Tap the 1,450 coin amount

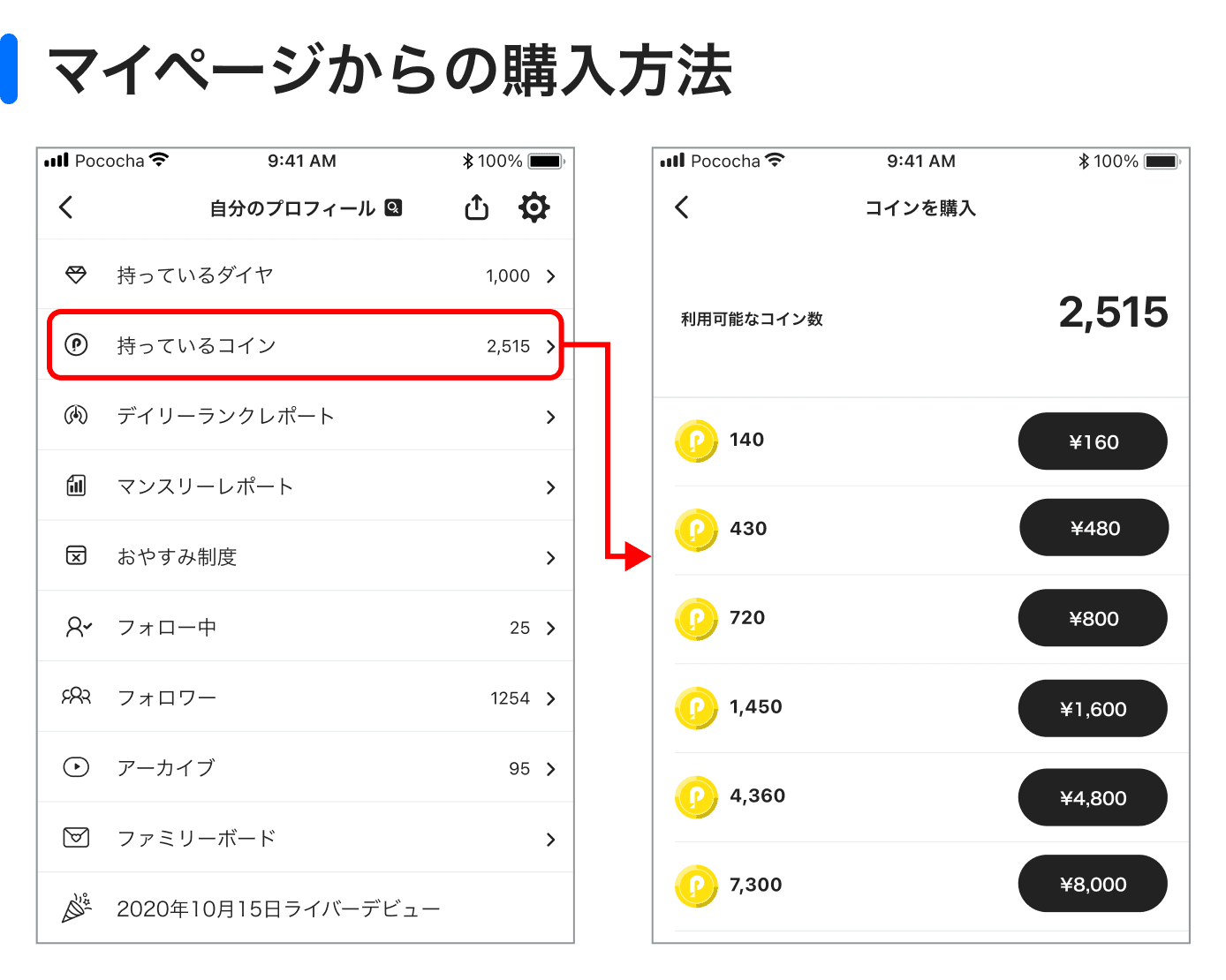[756, 706]
